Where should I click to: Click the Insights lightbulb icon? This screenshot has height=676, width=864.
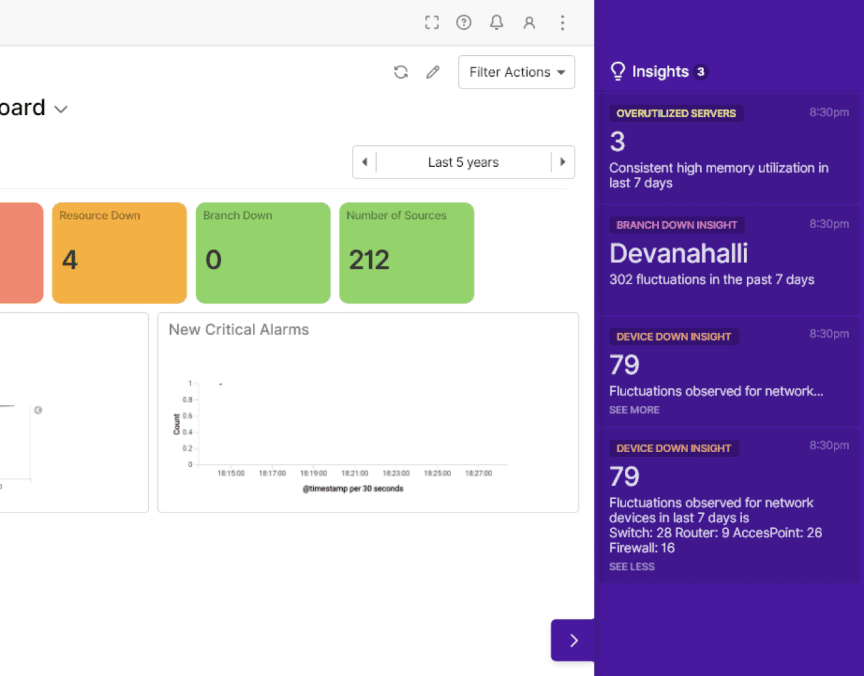[618, 72]
